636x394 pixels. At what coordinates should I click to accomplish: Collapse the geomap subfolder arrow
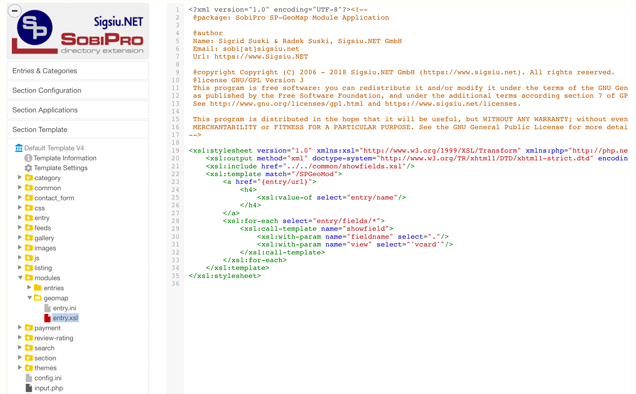pos(29,297)
